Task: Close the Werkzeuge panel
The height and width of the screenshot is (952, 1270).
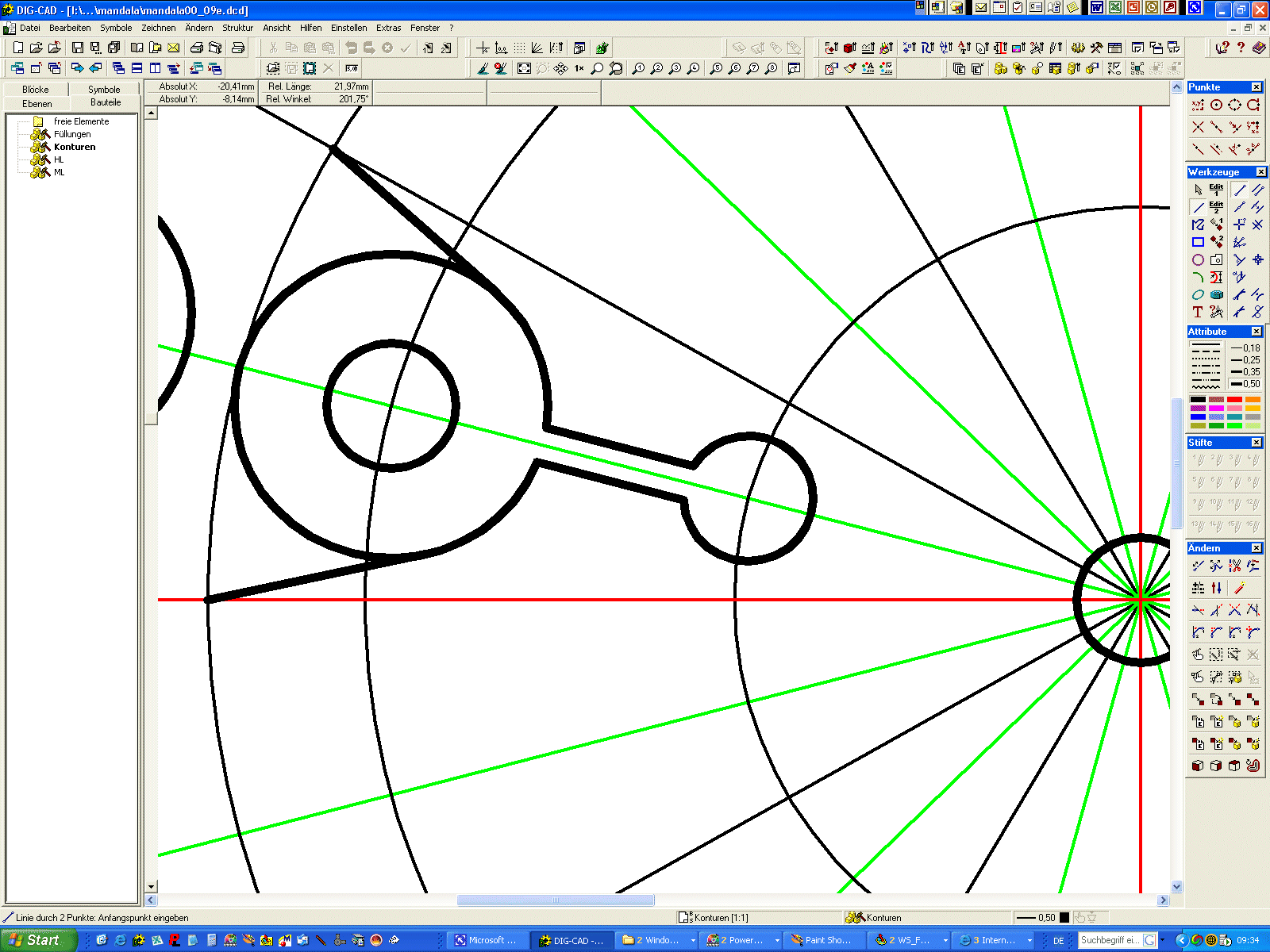Action: [x=1260, y=172]
